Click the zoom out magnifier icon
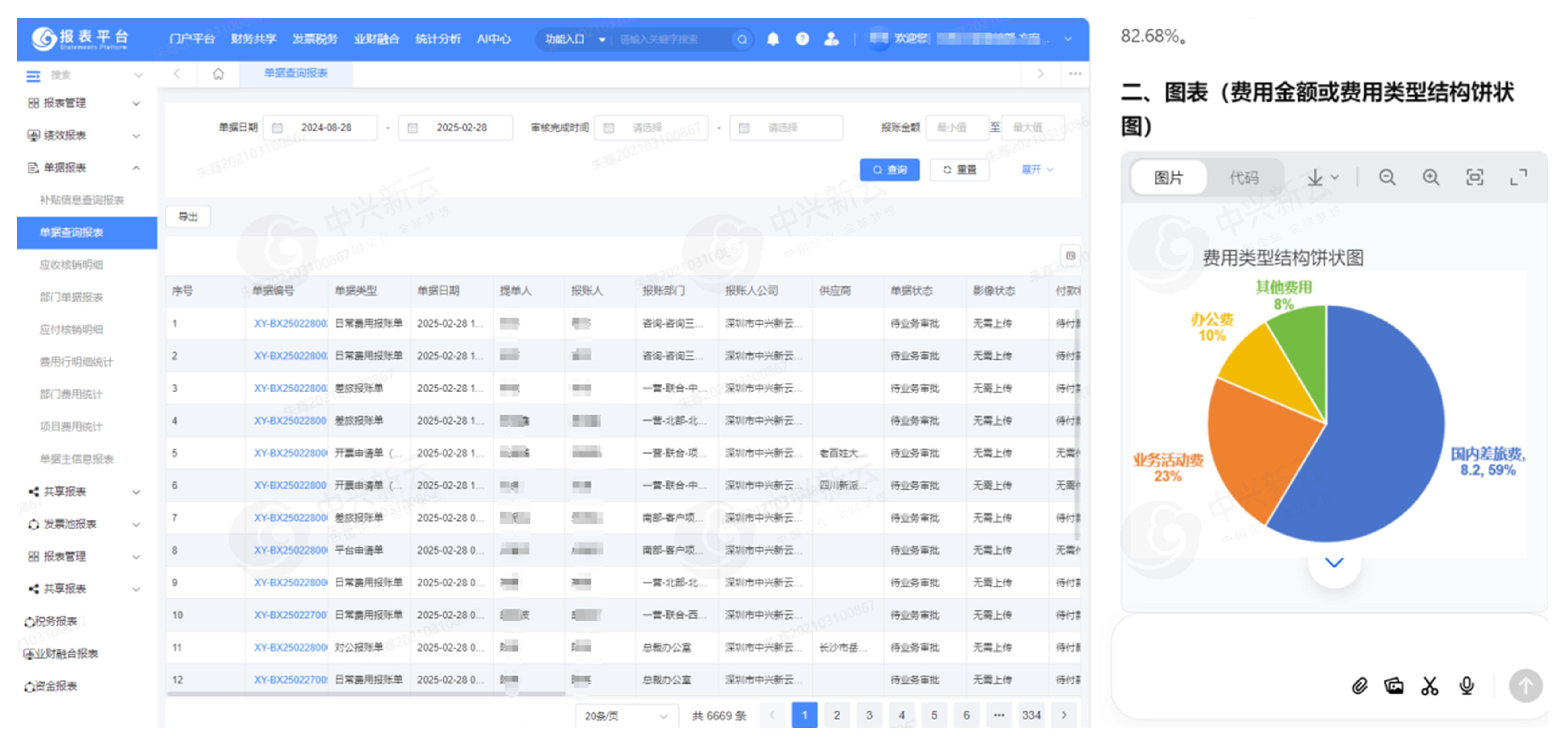 click(x=1387, y=177)
